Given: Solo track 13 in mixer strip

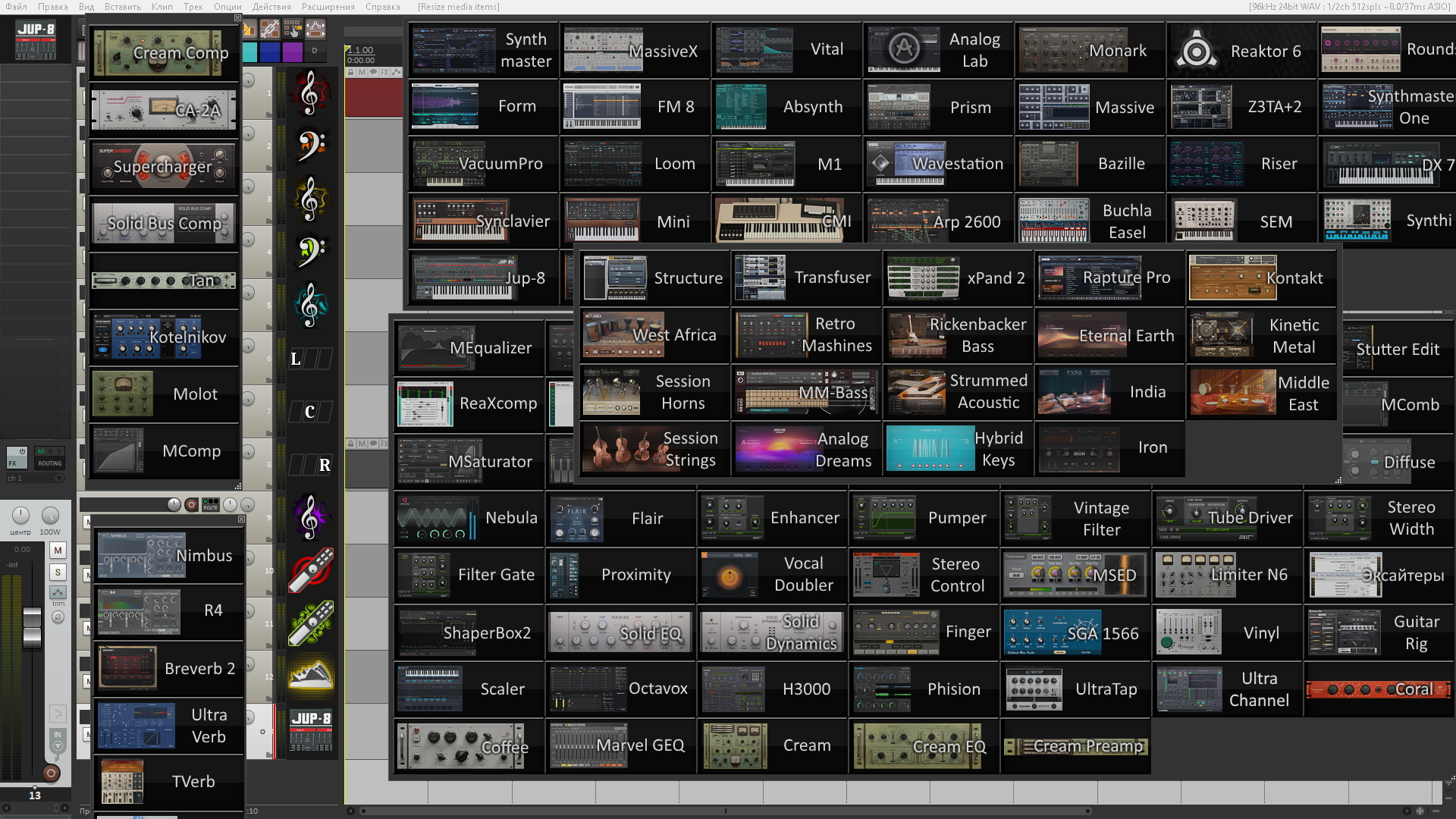Looking at the screenshot, I should click(58, 573).
